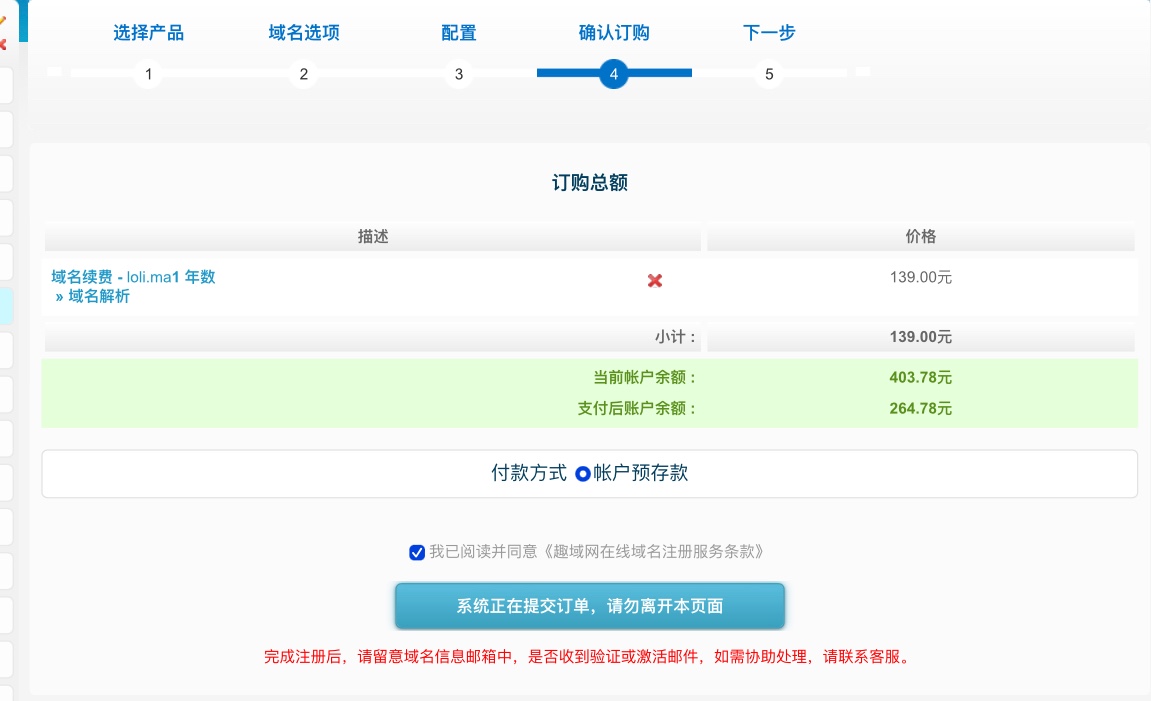Click the step 2 circle marker

(x=303, y=74)
